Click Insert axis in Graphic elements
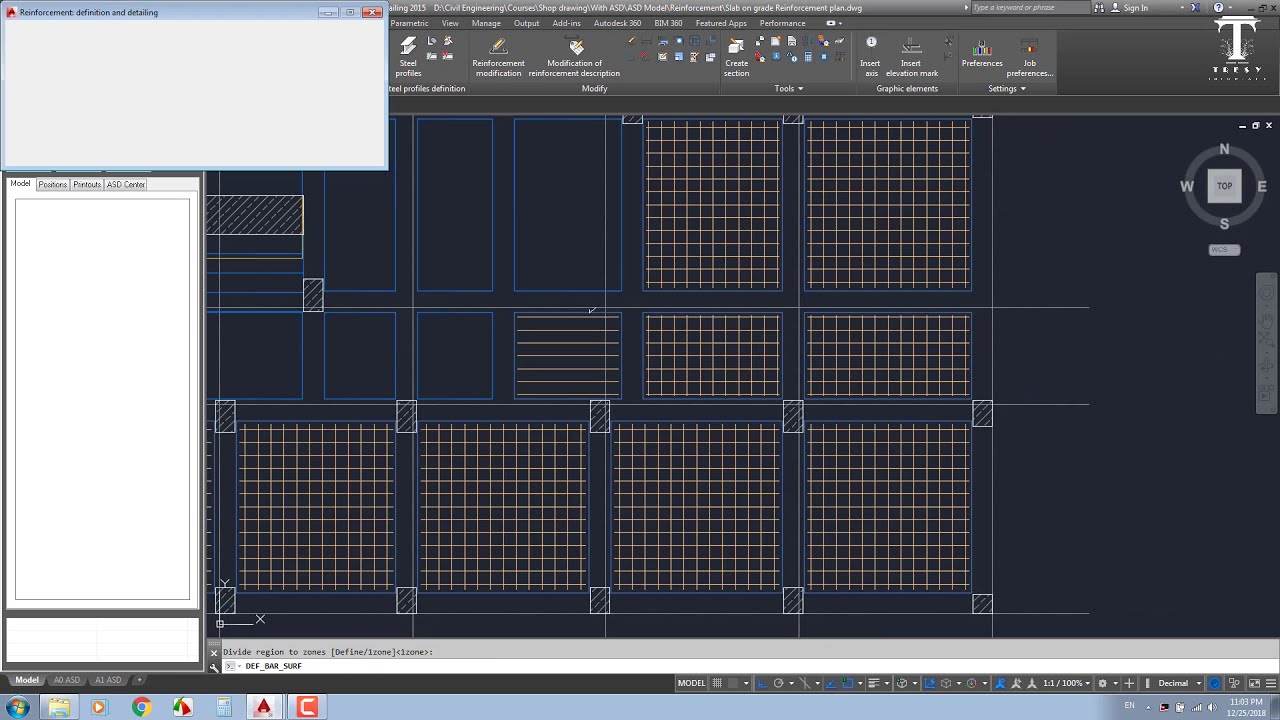 tap(871, 57)
